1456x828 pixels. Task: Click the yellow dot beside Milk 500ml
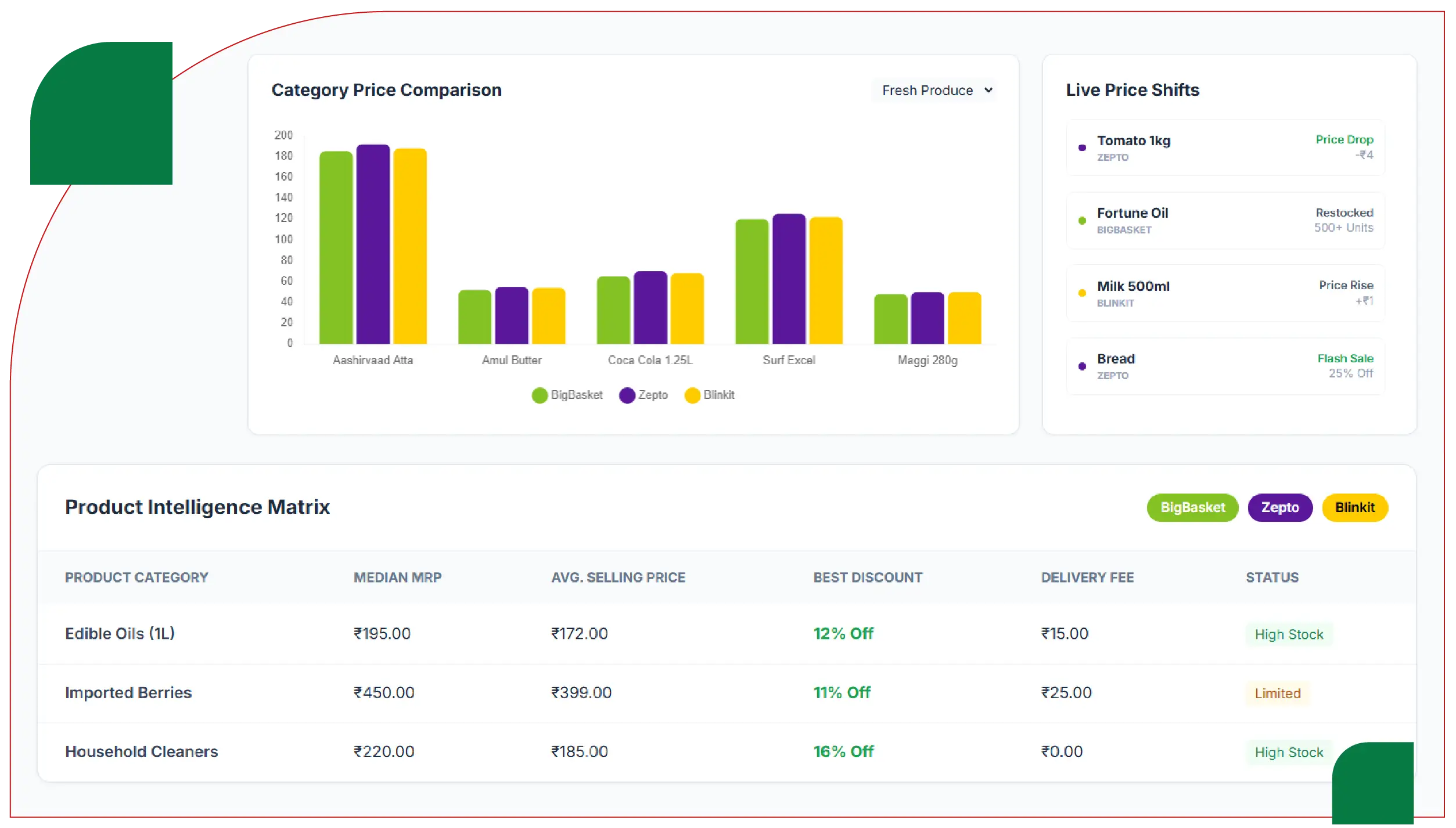(1082, 294)
